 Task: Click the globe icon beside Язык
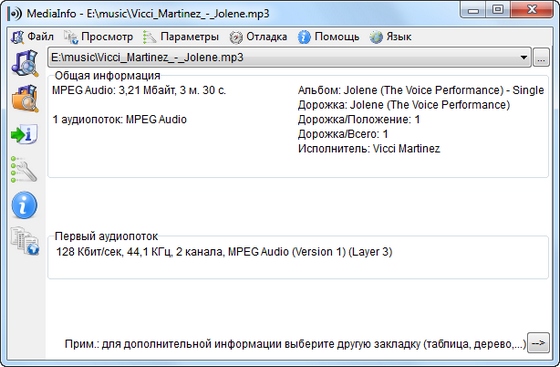376,37
